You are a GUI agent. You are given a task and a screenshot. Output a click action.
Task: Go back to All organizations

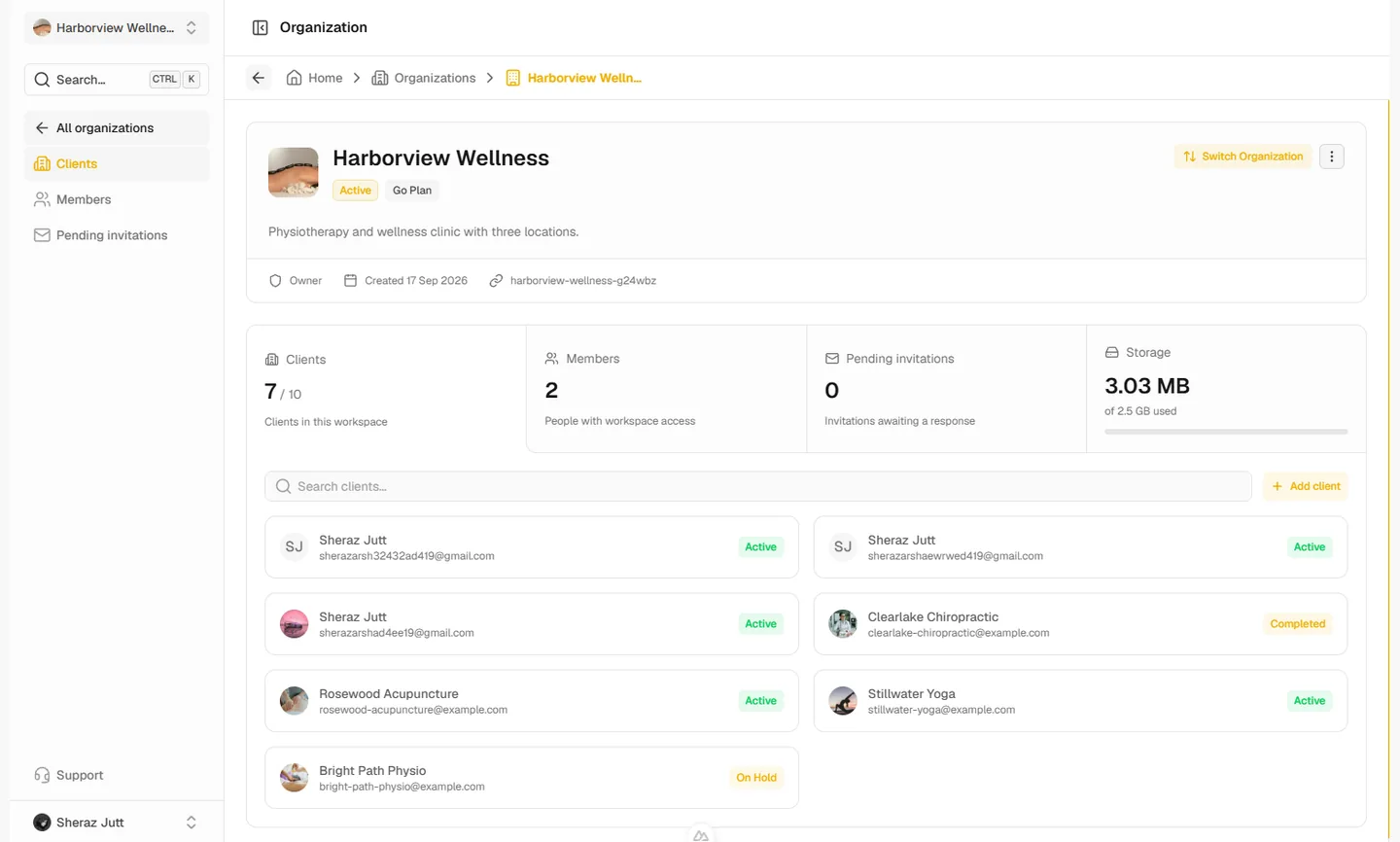tap(117, 127)
